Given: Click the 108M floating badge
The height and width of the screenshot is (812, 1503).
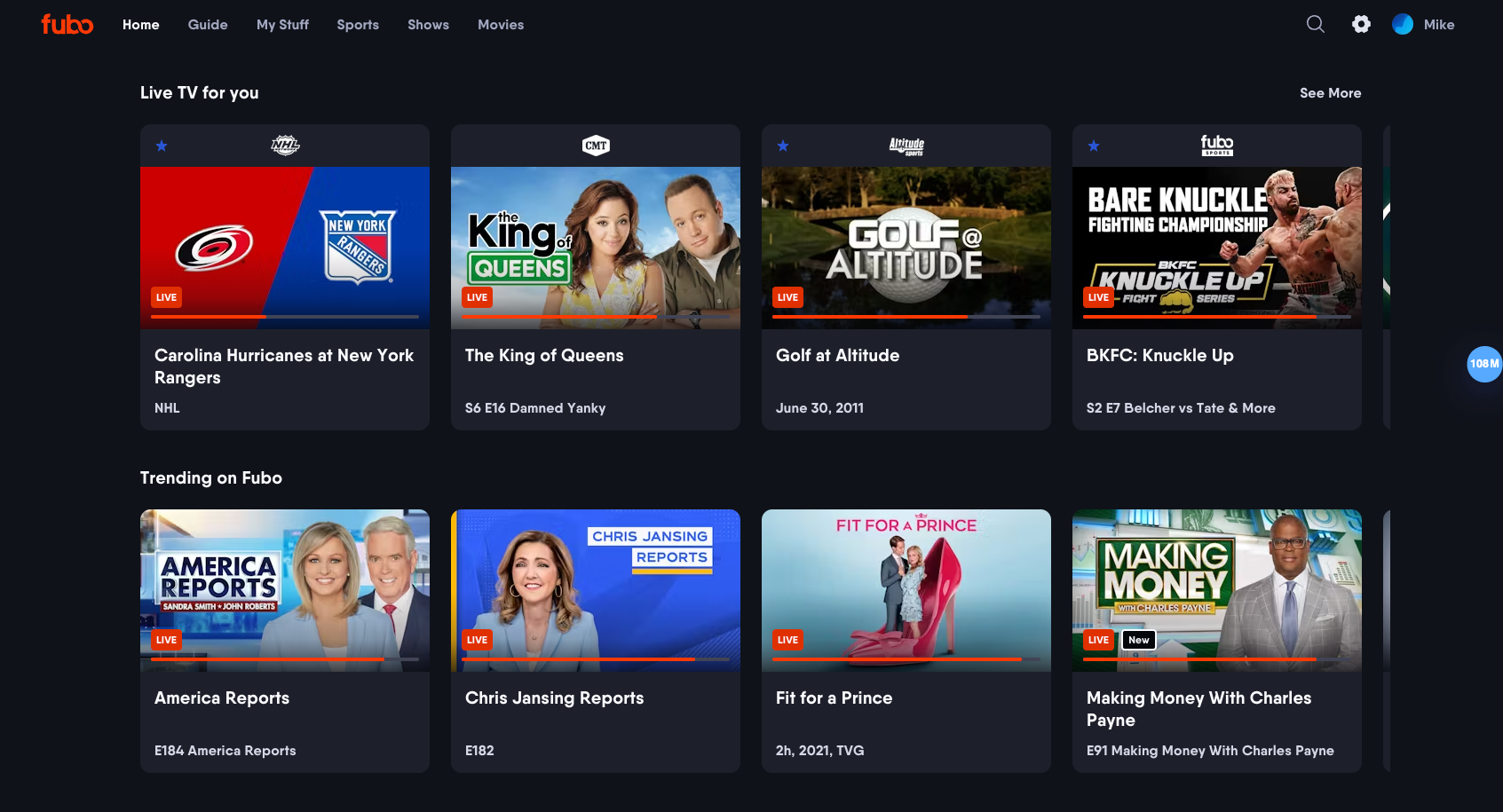Looking at the screenshot, I should click(1483, 364).
